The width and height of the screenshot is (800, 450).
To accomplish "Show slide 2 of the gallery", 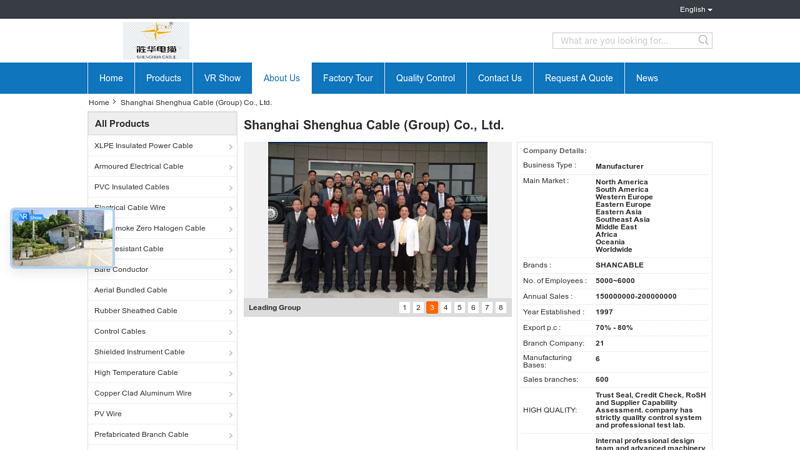I will 418,308.
